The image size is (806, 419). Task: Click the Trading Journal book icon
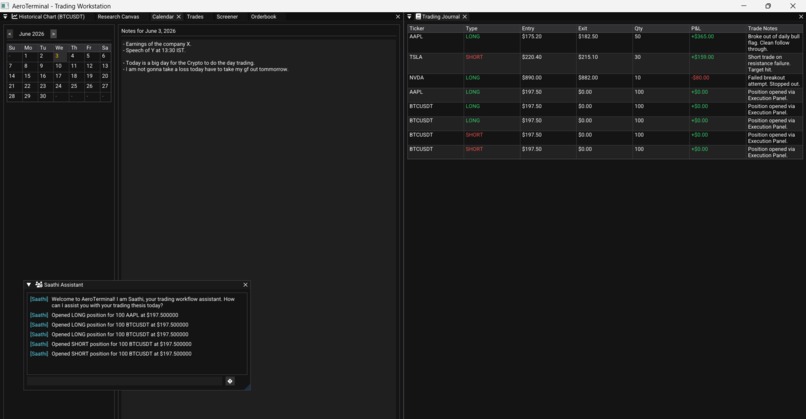418,16
